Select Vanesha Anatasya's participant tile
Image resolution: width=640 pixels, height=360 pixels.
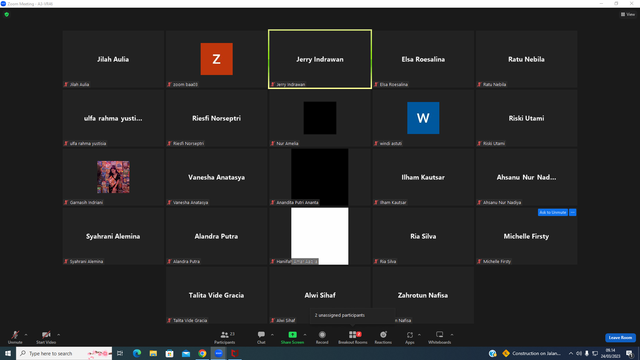(216, 177)
